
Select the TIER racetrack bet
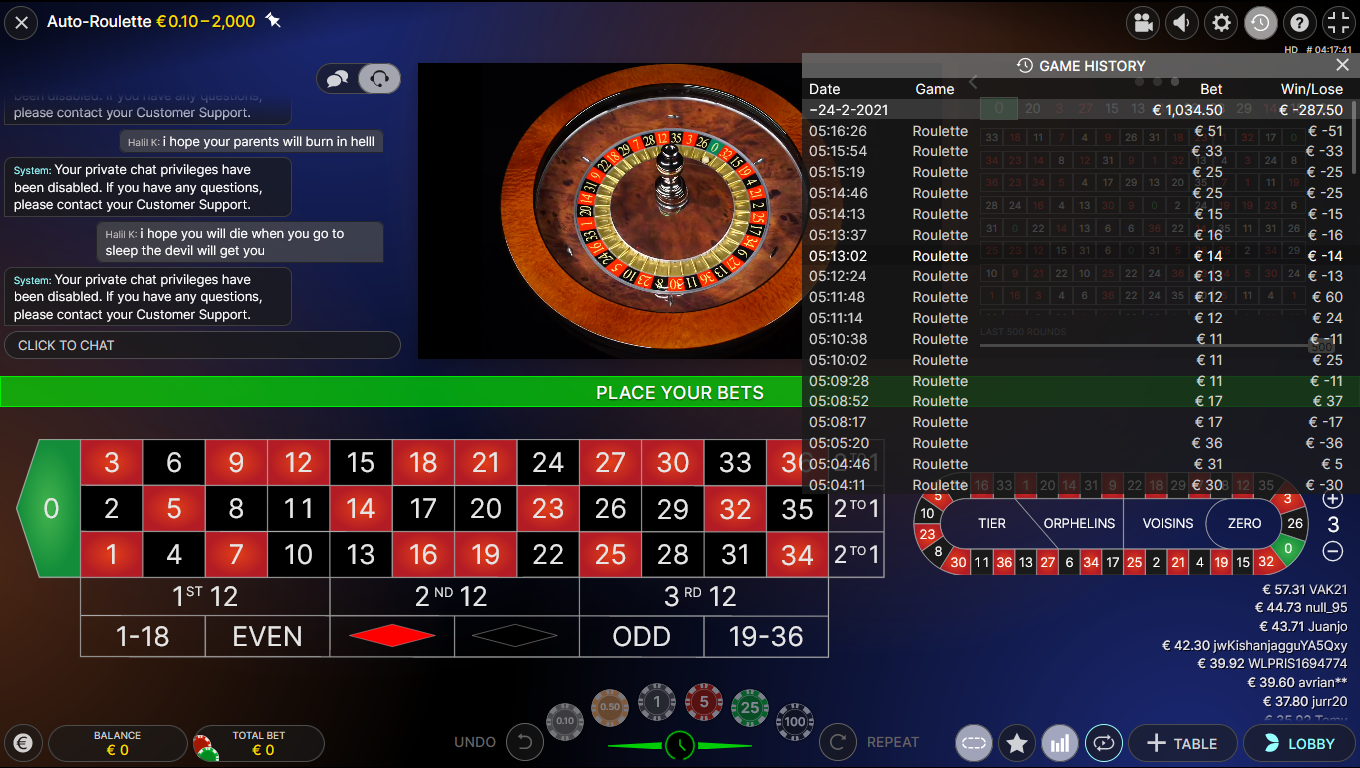[992, 523]
